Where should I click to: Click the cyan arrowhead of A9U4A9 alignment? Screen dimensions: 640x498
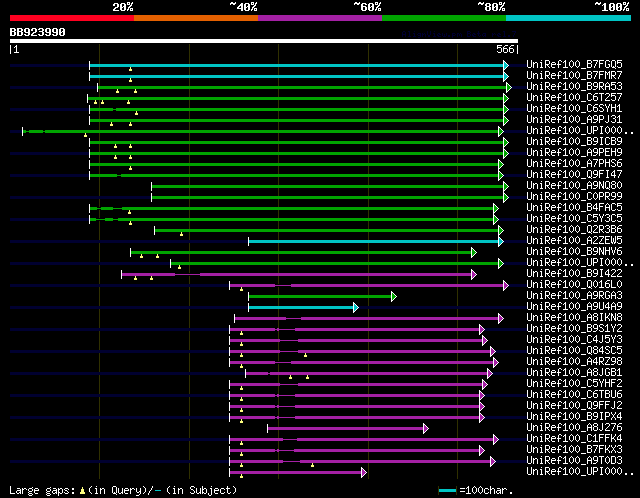[x=356, y=308]
